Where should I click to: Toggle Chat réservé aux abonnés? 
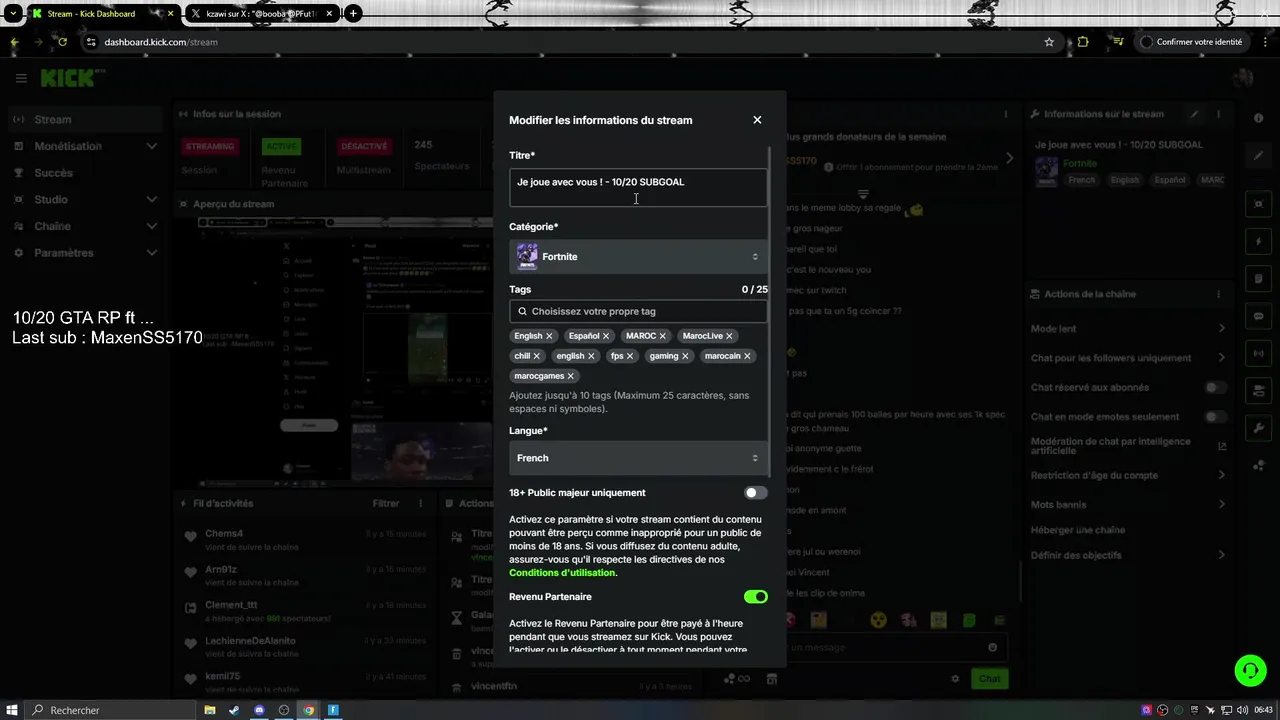click(x=1215, y=387)
